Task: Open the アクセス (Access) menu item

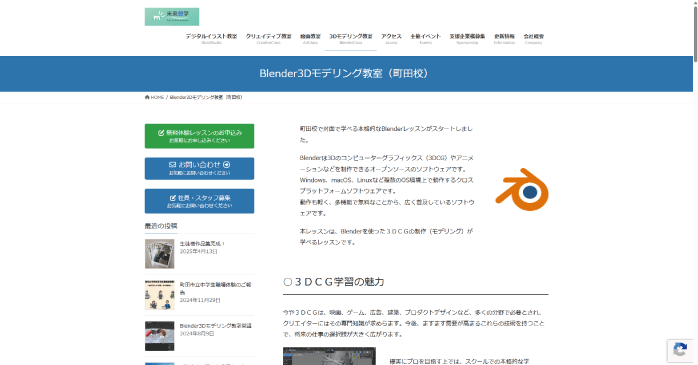Action: pos(391,39)
